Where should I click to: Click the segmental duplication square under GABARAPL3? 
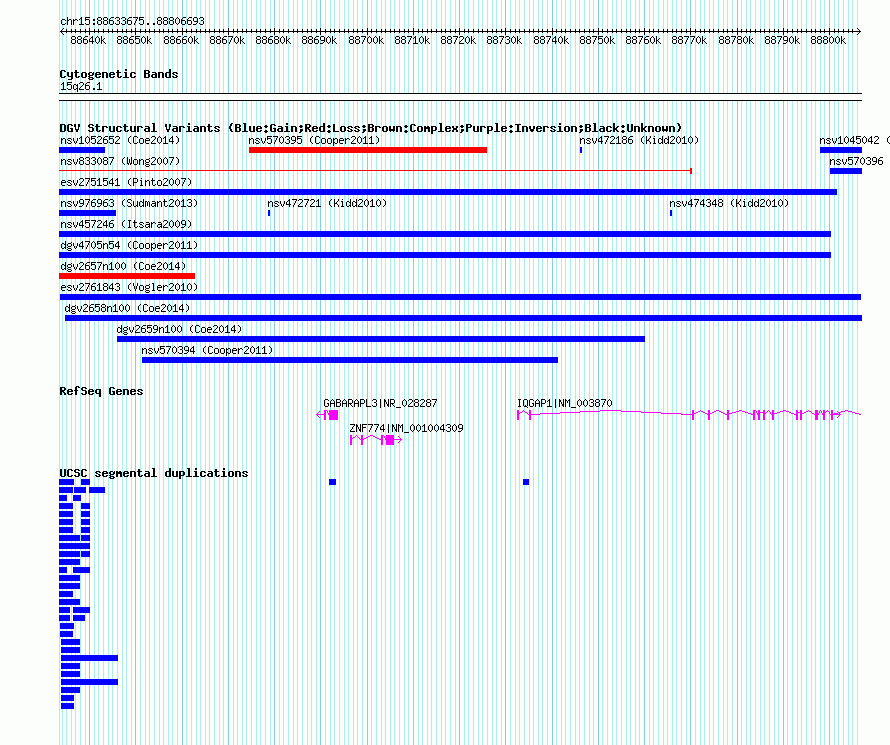pyautogui.click(x=333, y=482)
